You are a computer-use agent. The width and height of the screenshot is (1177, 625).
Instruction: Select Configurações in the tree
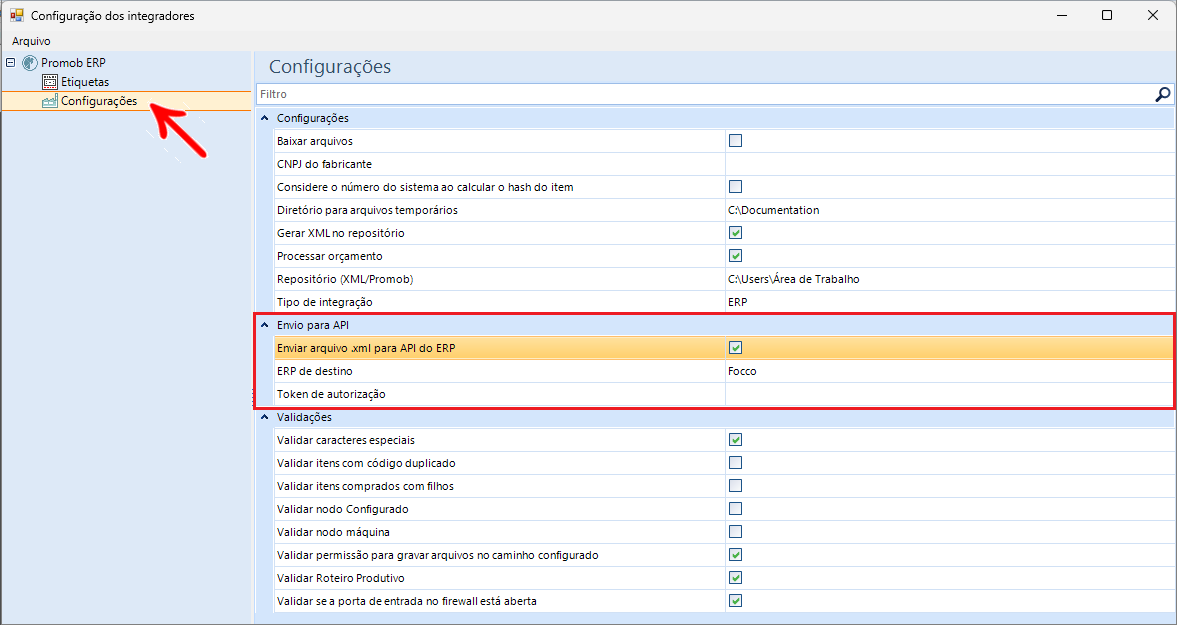click(x=99, y=101)
